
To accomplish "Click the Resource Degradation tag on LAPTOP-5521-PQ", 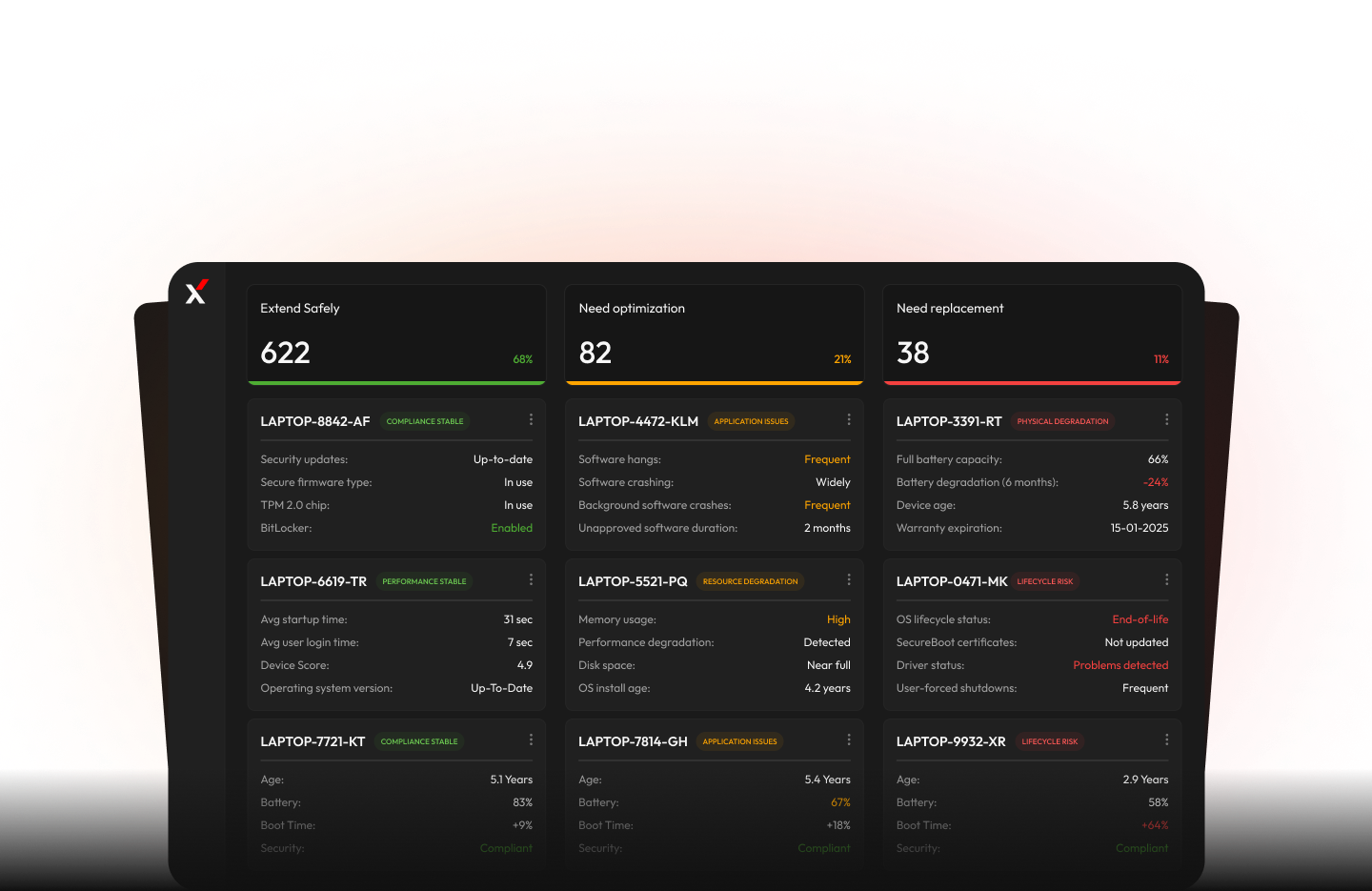I will [x=750, y=581].
